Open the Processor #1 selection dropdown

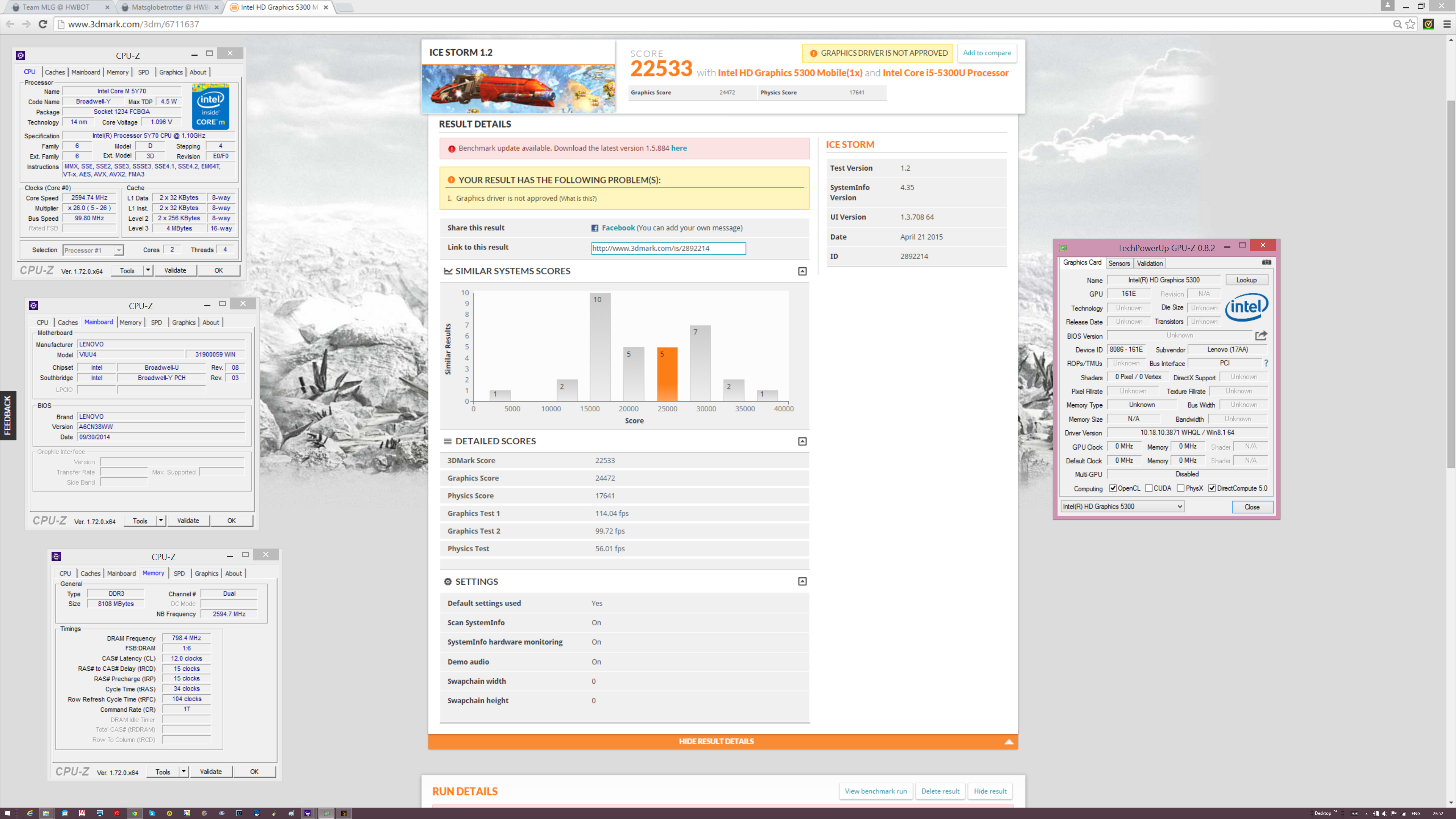[x=93, y=250]
